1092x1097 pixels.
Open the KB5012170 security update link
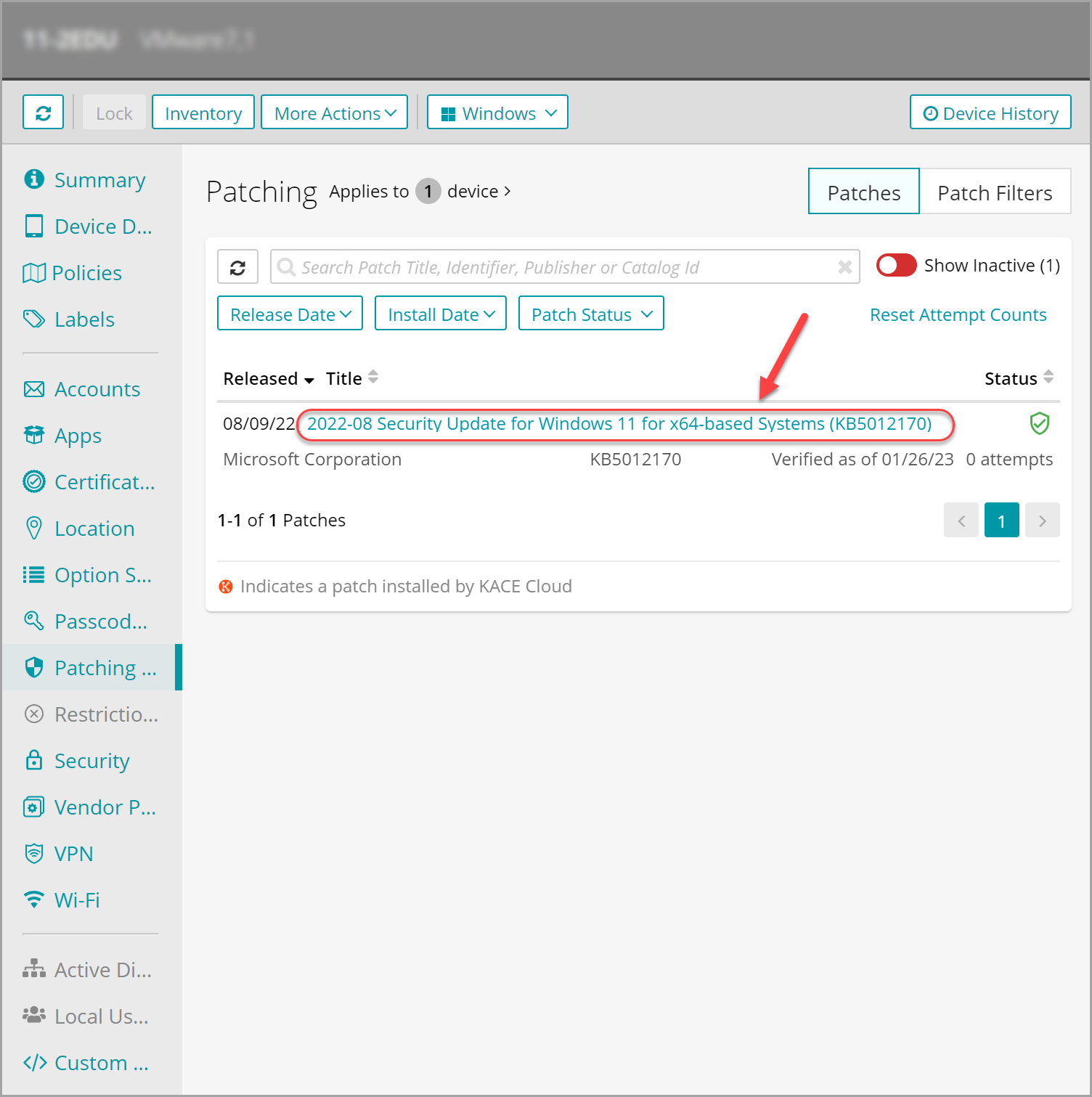[x=619, y=424]
